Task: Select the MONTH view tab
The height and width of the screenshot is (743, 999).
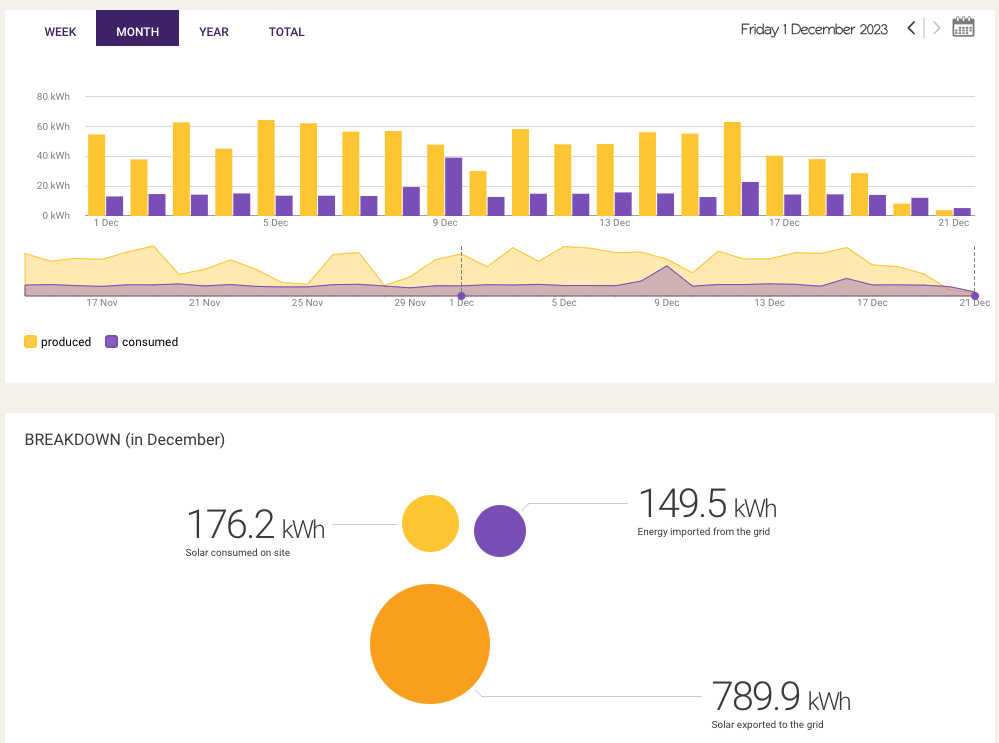Action: click(x=137, y=30)
